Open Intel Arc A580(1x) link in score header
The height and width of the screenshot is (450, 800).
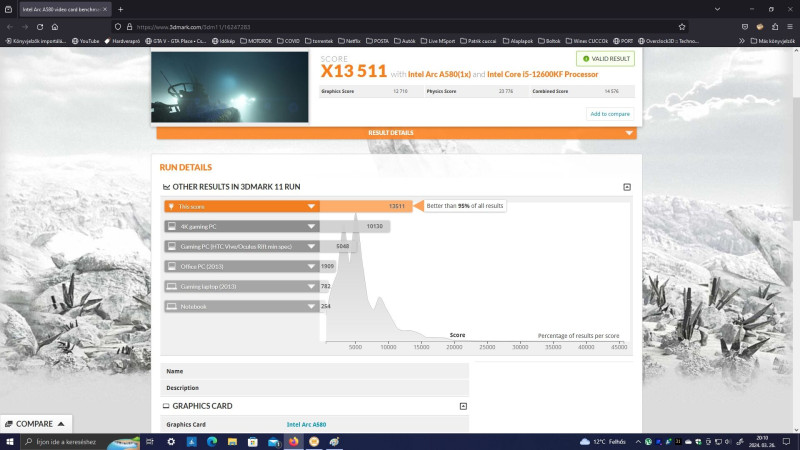click(x=439, y=74)
